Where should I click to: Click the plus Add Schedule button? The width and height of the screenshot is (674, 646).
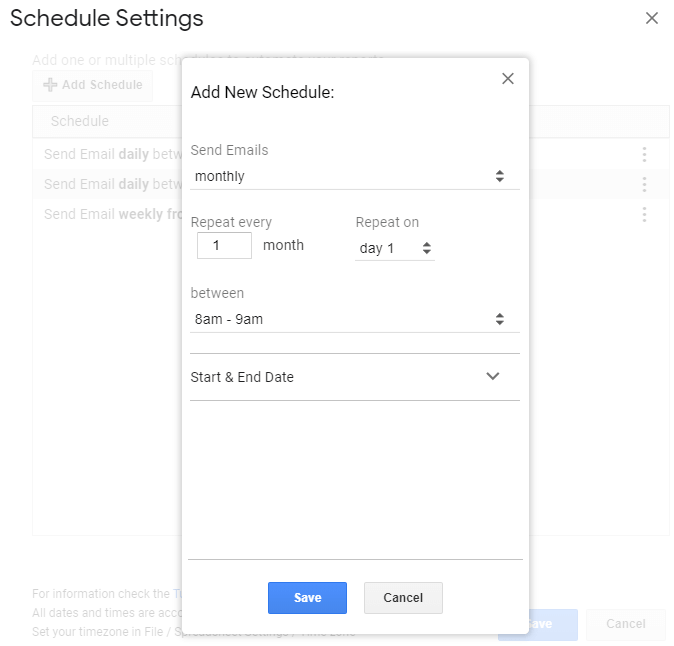[93, 85]
